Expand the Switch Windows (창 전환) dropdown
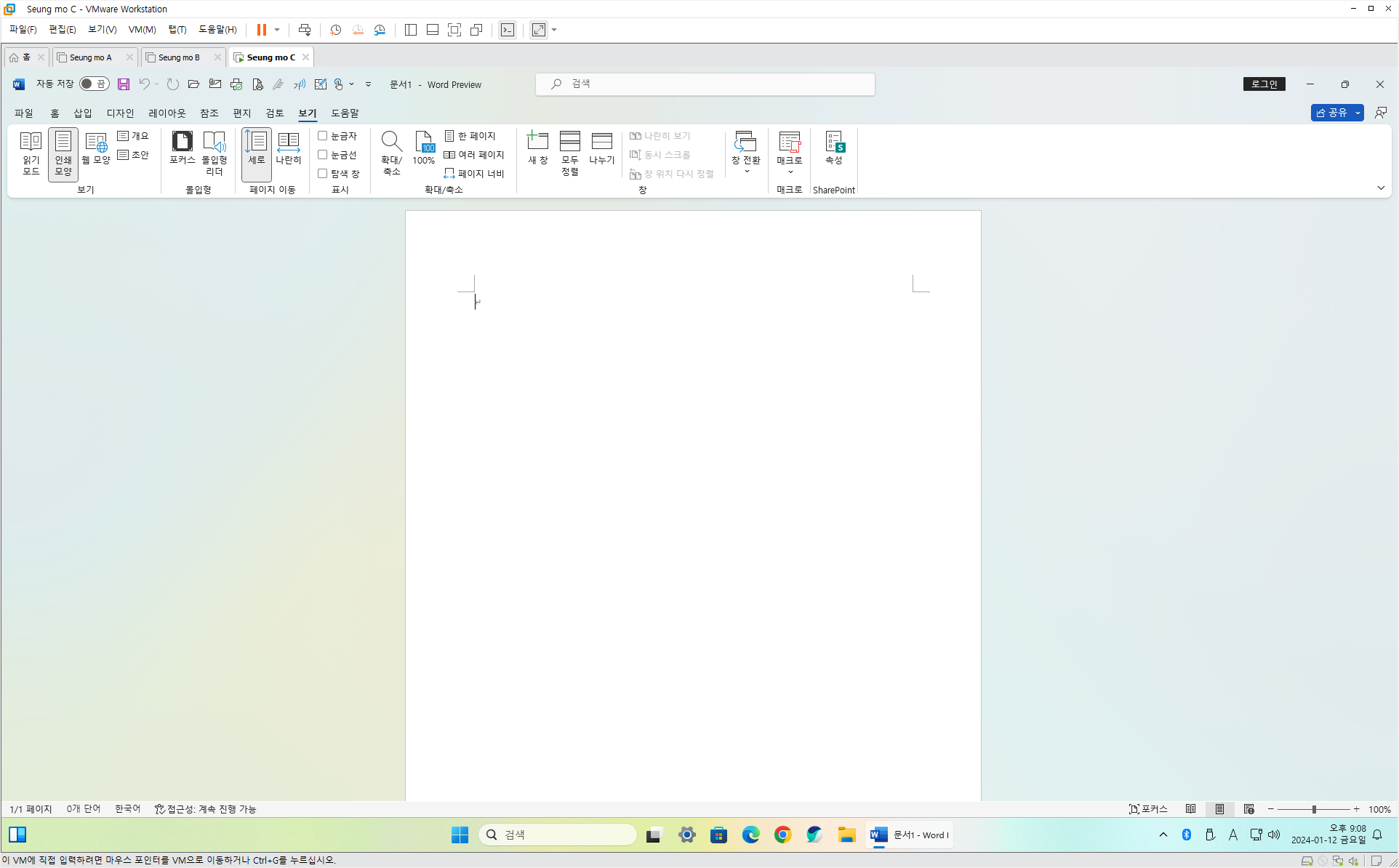 (746, 172)
